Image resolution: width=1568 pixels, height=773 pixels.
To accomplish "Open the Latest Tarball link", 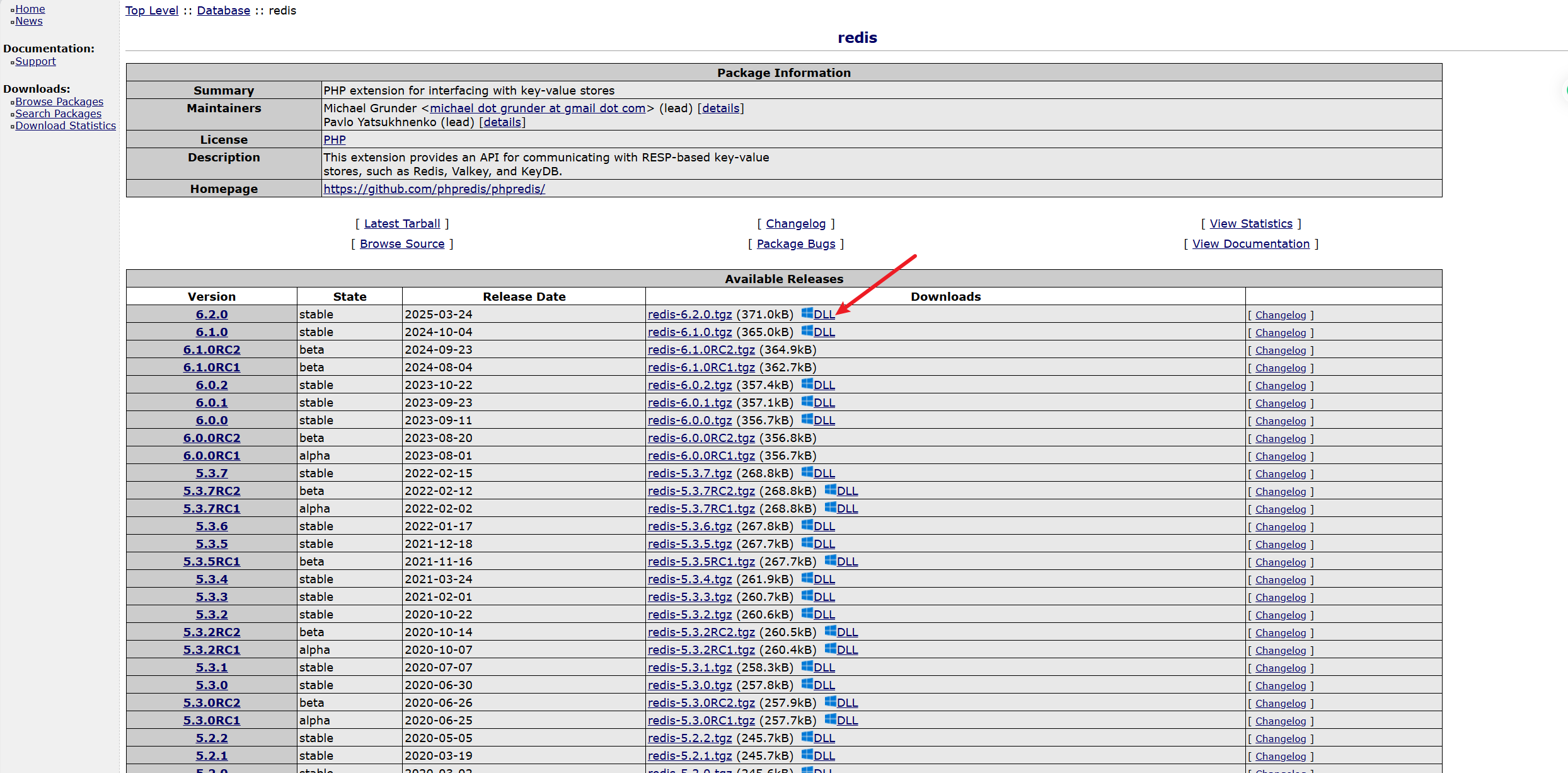I will tap(402, 224).
